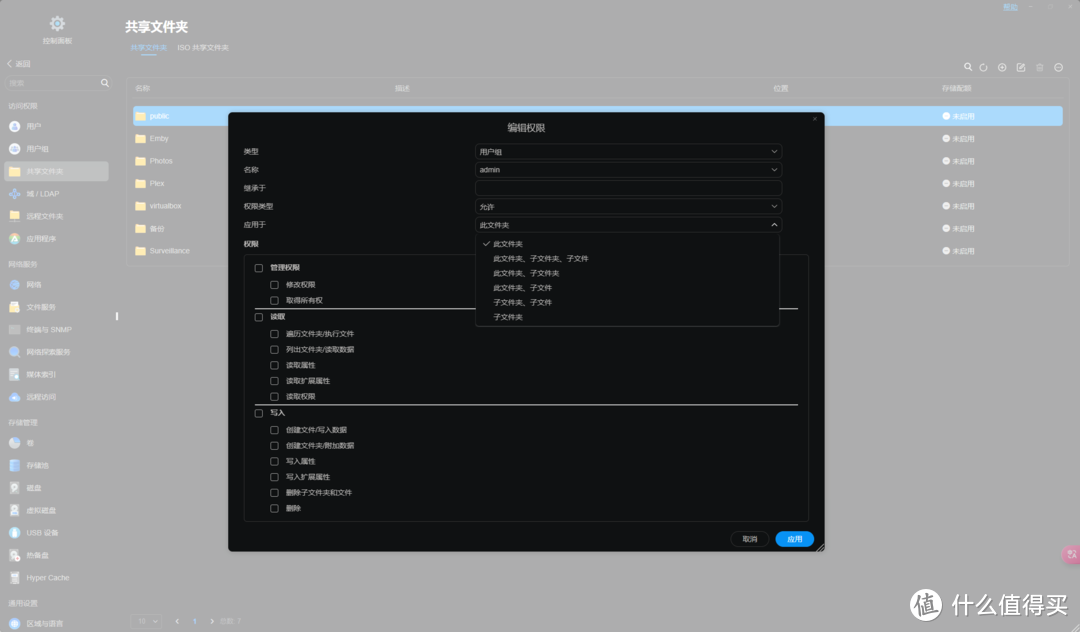Open the search icon in shared folder toolbar
Image resolution: width=1080 pixels, height=632 pixels.
click(x=968, y=67)
